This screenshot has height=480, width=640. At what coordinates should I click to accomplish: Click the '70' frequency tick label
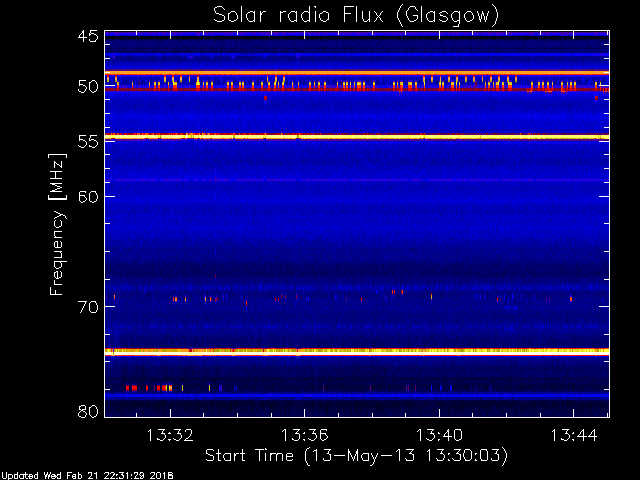(x=88, y=307)
